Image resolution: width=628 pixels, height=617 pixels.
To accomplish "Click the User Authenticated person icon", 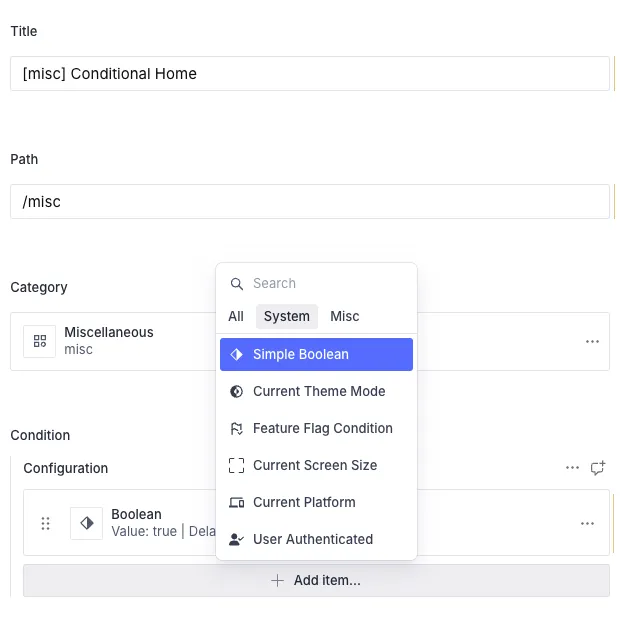I will click(237, 539).
